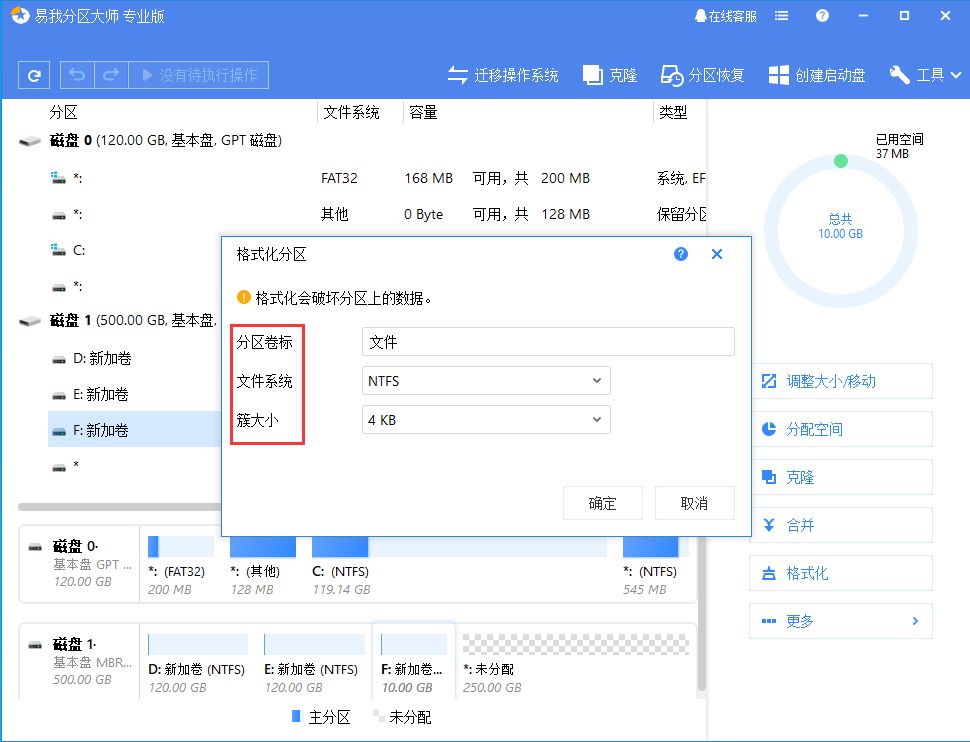Image resolution: width=970 pixels, height=742 pixels.
Task: Click the help question mark in dialog
Action: [x=681, y=254]
